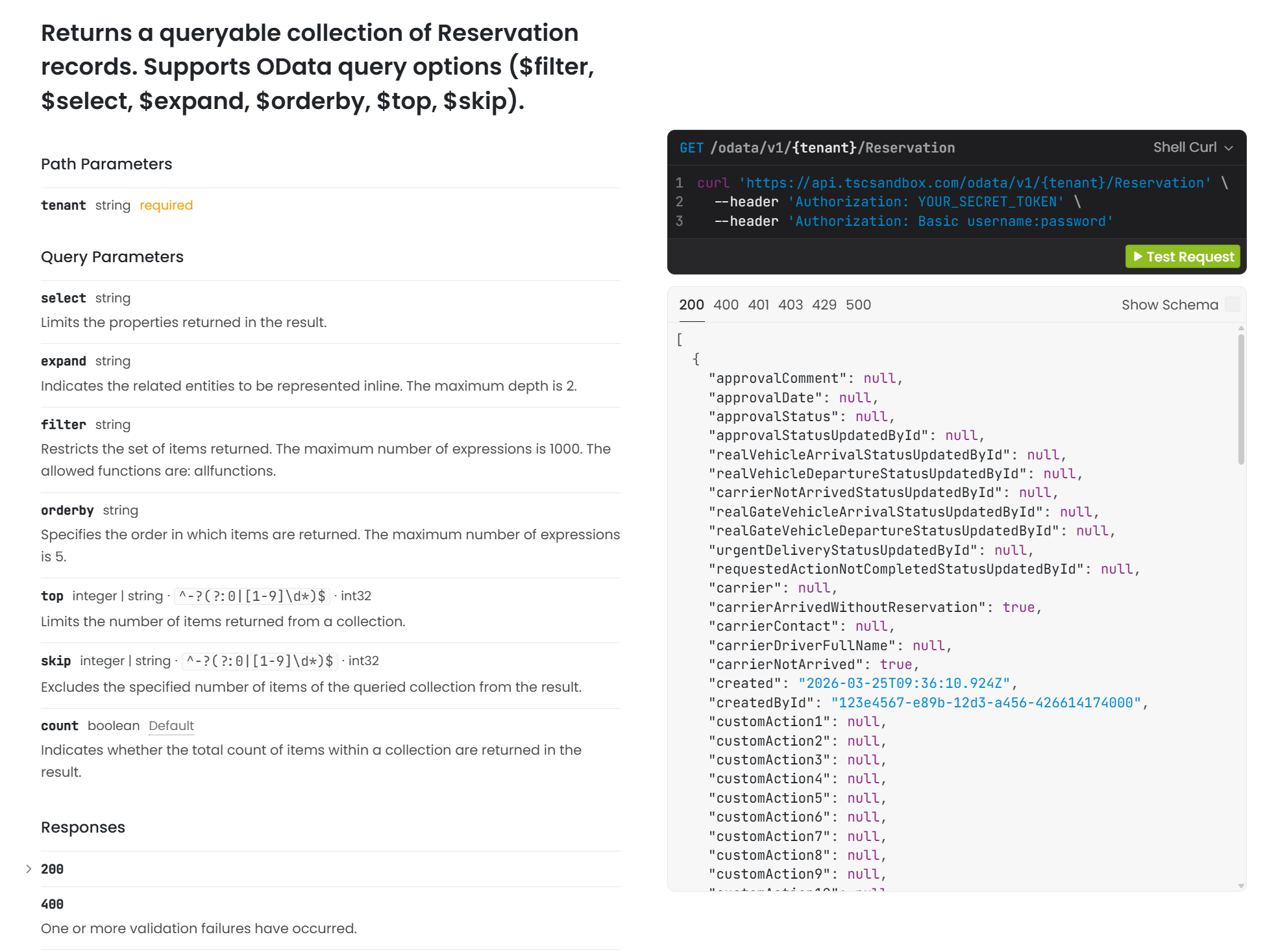
Task: Switch to the 401 response tab
Action: pos(758,304)
